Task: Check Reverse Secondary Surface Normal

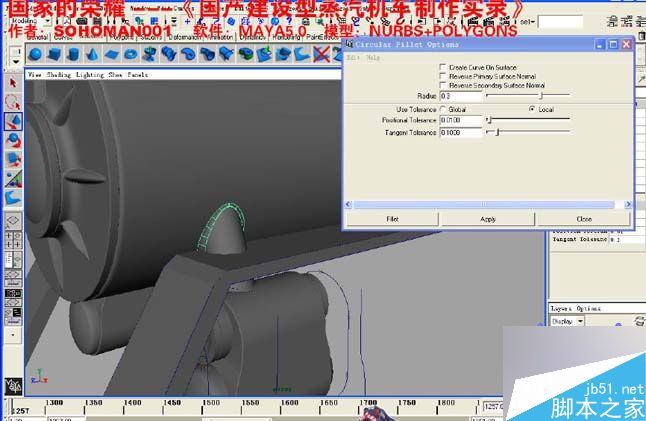Action: [x=443, y=85]
